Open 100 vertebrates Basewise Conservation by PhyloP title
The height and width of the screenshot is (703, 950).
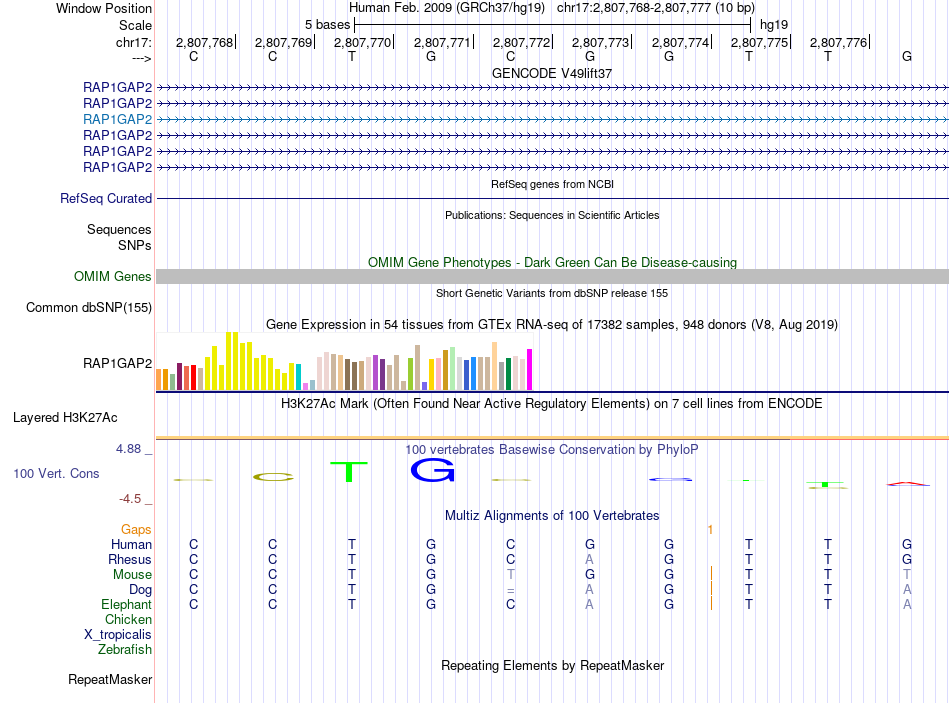click(552, 450)
